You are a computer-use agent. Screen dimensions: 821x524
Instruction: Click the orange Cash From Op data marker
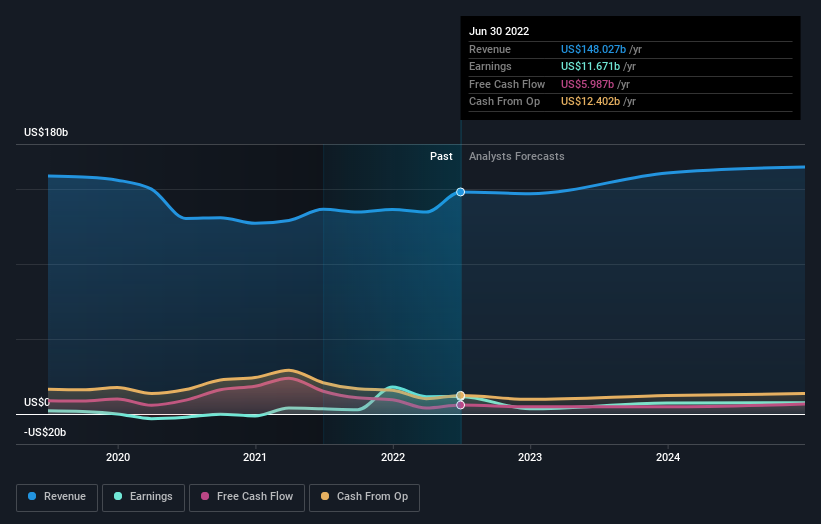tap(460, 395)
